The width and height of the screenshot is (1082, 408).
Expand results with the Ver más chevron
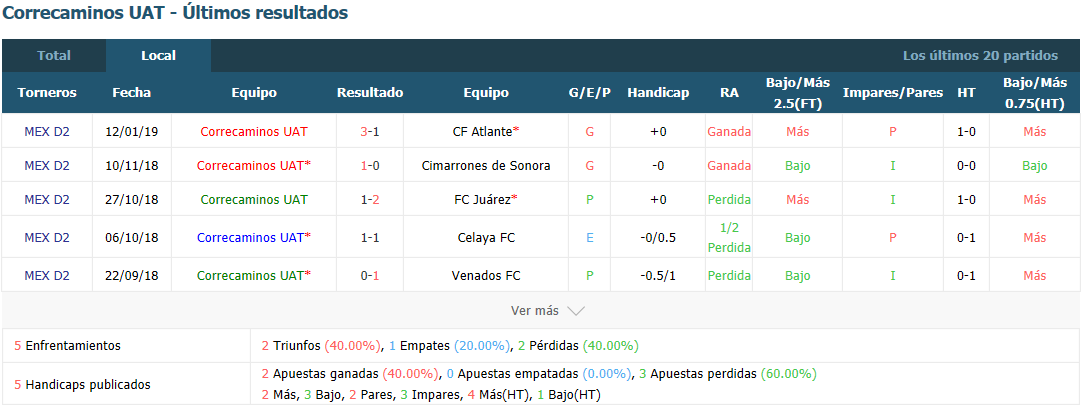click(576, 311)
